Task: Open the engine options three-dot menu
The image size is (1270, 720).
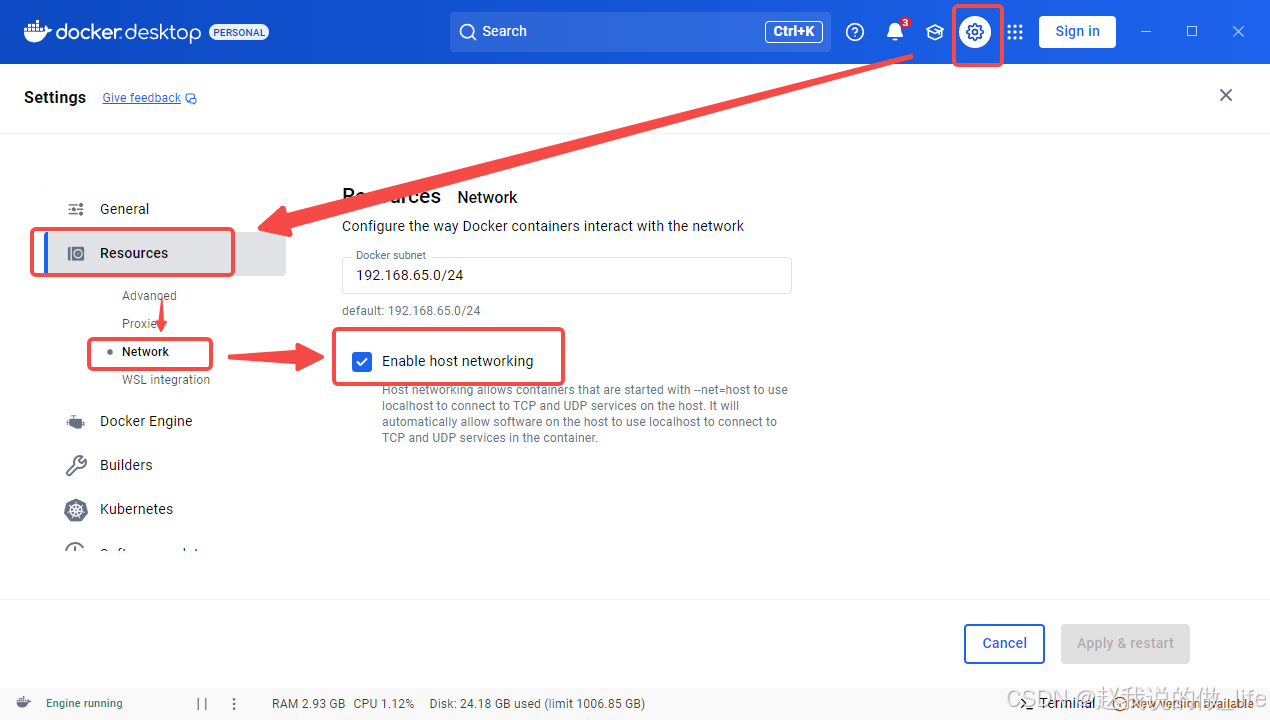Action: (234, 703)
